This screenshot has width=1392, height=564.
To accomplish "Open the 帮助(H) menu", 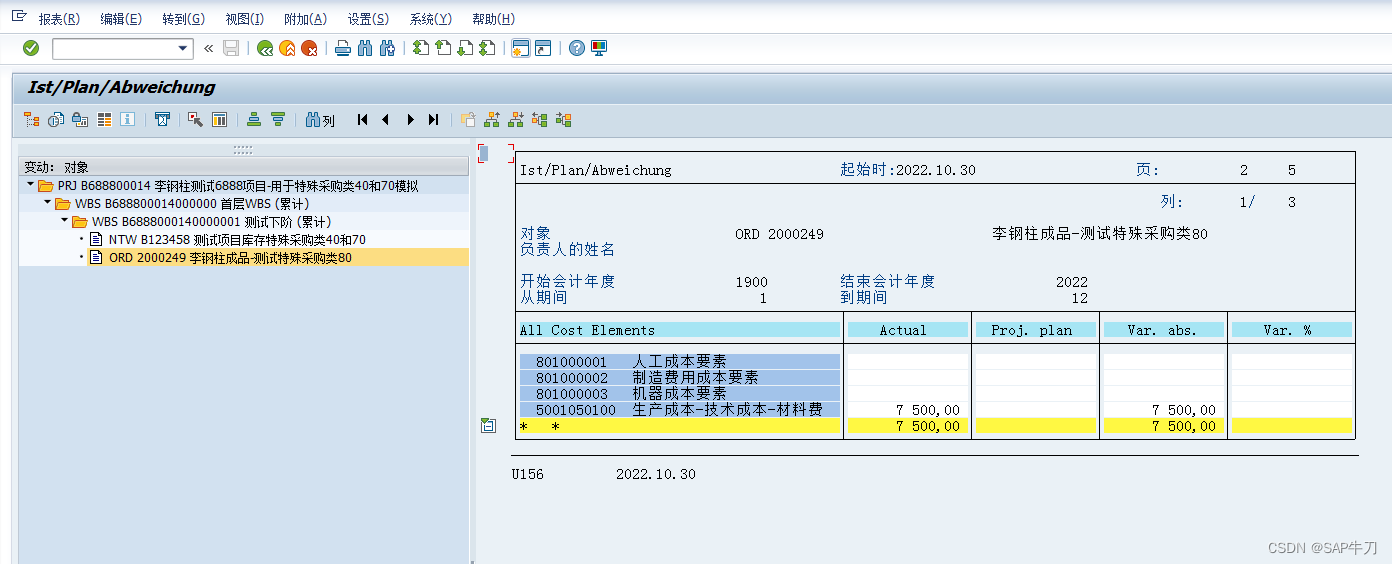I will click(x=493, y=19).
